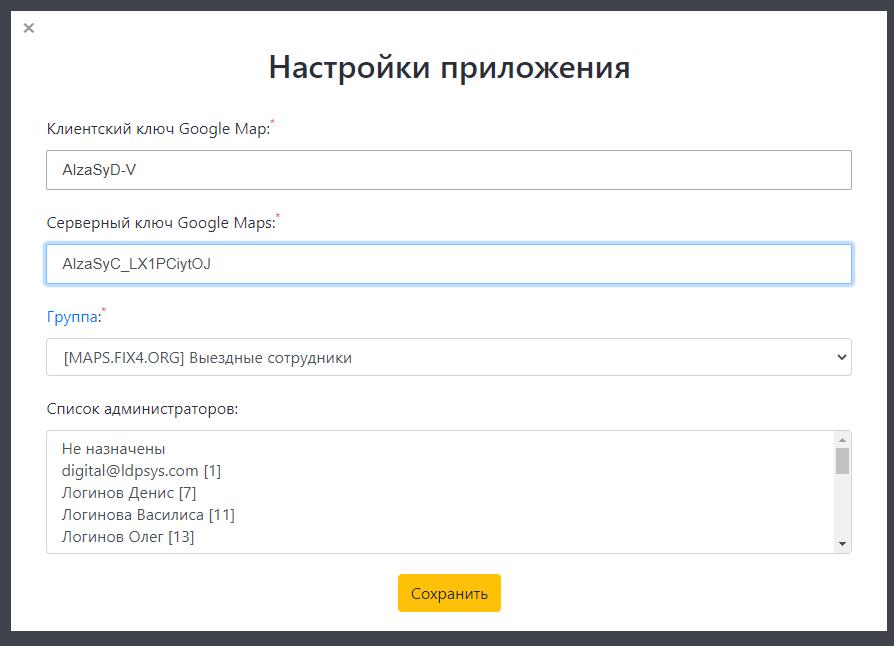Viewport: 894px width, 646px height.
Task: Select Логинов Денис [7] as administrator
Action: (x=128, y=492)
